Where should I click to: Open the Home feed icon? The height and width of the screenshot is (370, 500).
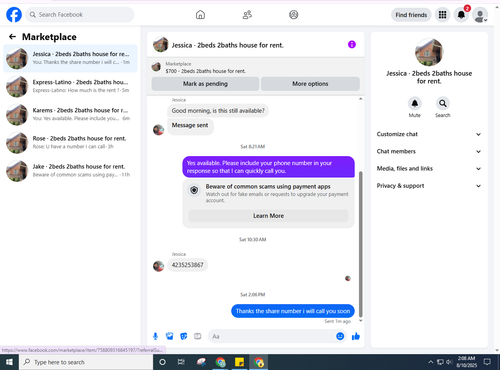tap(200, 15)
